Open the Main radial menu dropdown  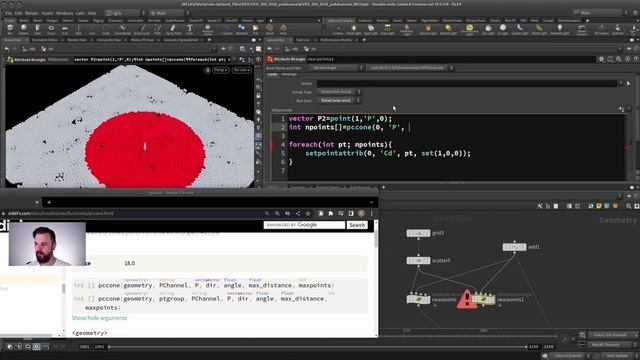click(x=168, y=13)
